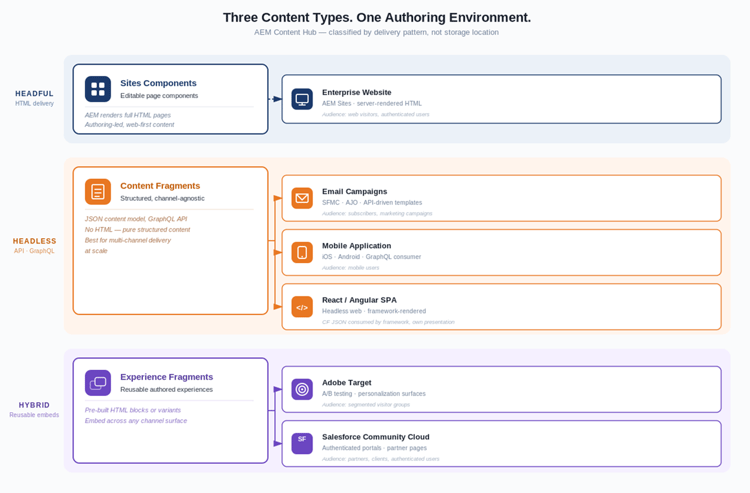Screen dimensions: 750x493
Task: Click the Enterprise Website title
Action: pyautogui.click(x=356, y=92)
